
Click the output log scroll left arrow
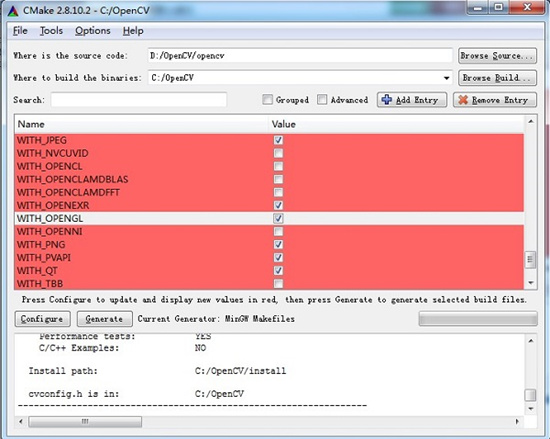[21, 421]
